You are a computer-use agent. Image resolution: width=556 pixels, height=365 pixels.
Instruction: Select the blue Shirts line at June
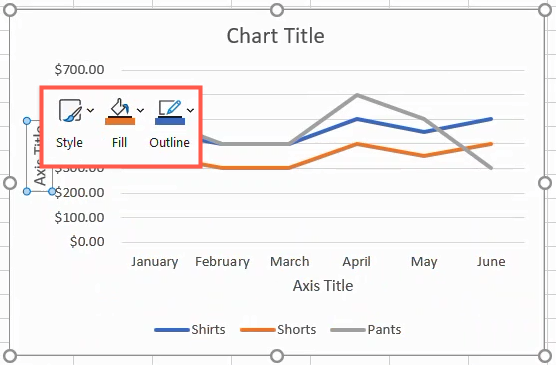[x=491, y=119]
